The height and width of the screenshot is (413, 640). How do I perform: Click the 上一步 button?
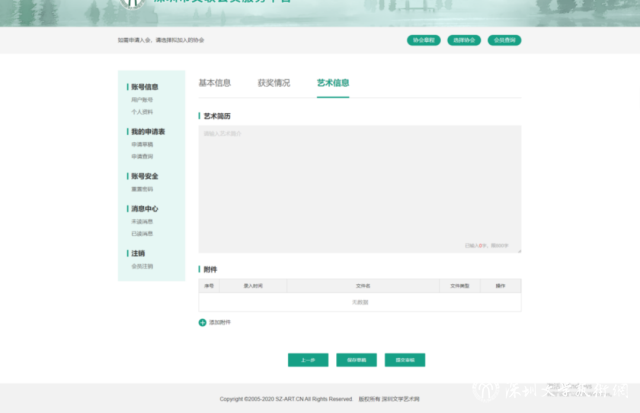coord(305,359)
